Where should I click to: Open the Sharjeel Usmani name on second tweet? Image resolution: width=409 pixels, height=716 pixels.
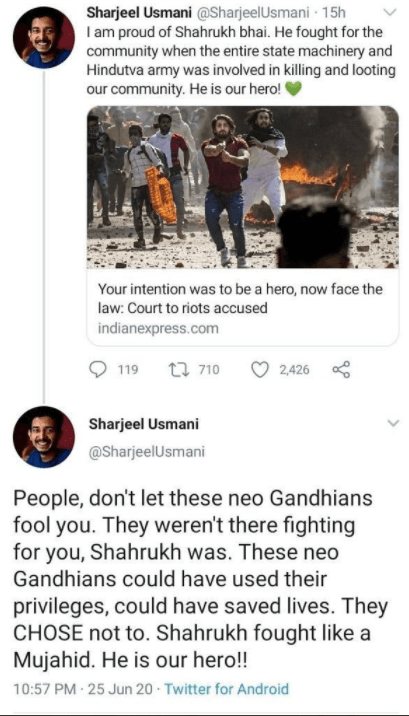(144, 424)
